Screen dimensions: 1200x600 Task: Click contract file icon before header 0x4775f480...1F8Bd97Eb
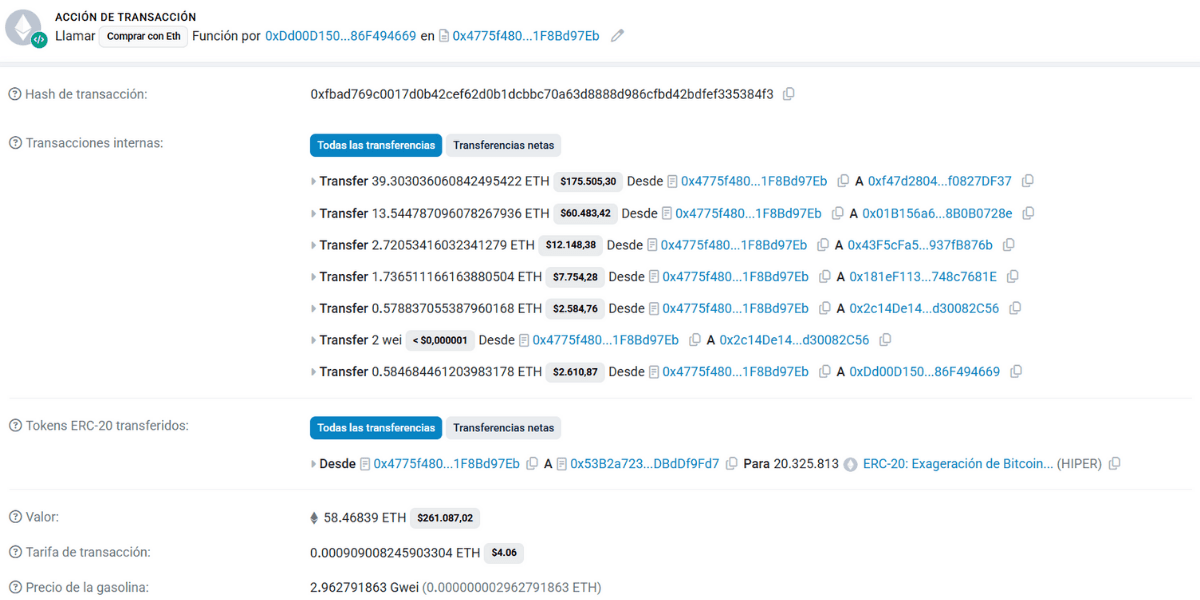click(x=444, y=36)
